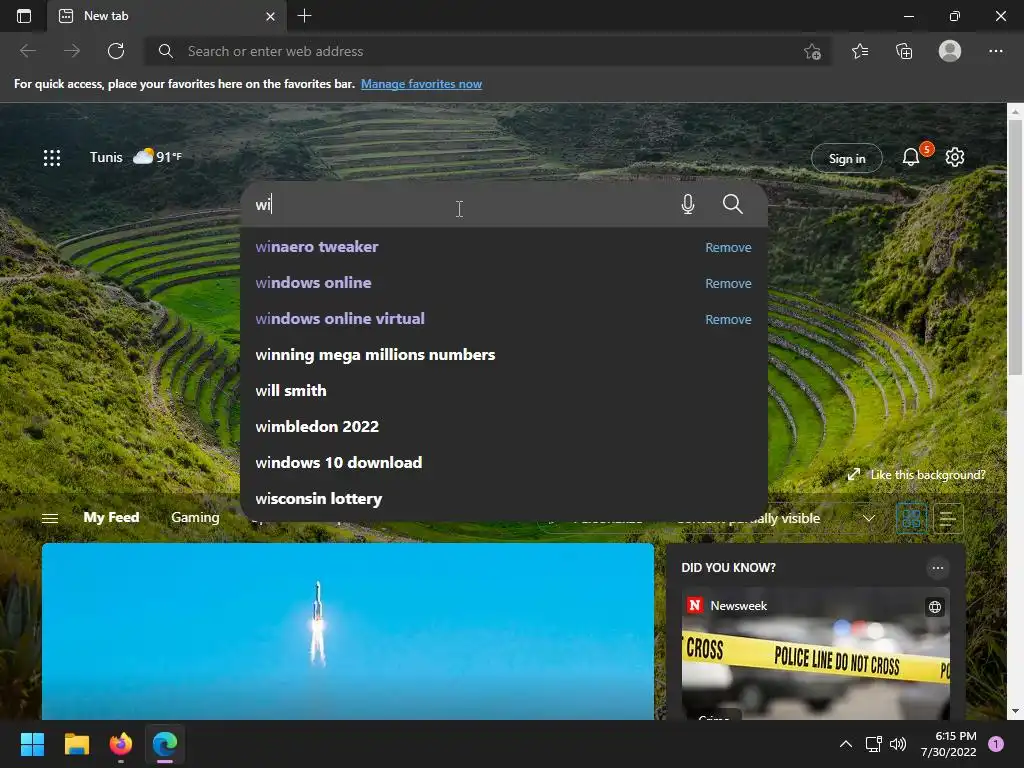
Task: Choose suggestion will smith
Action: (x=504, y=391)
